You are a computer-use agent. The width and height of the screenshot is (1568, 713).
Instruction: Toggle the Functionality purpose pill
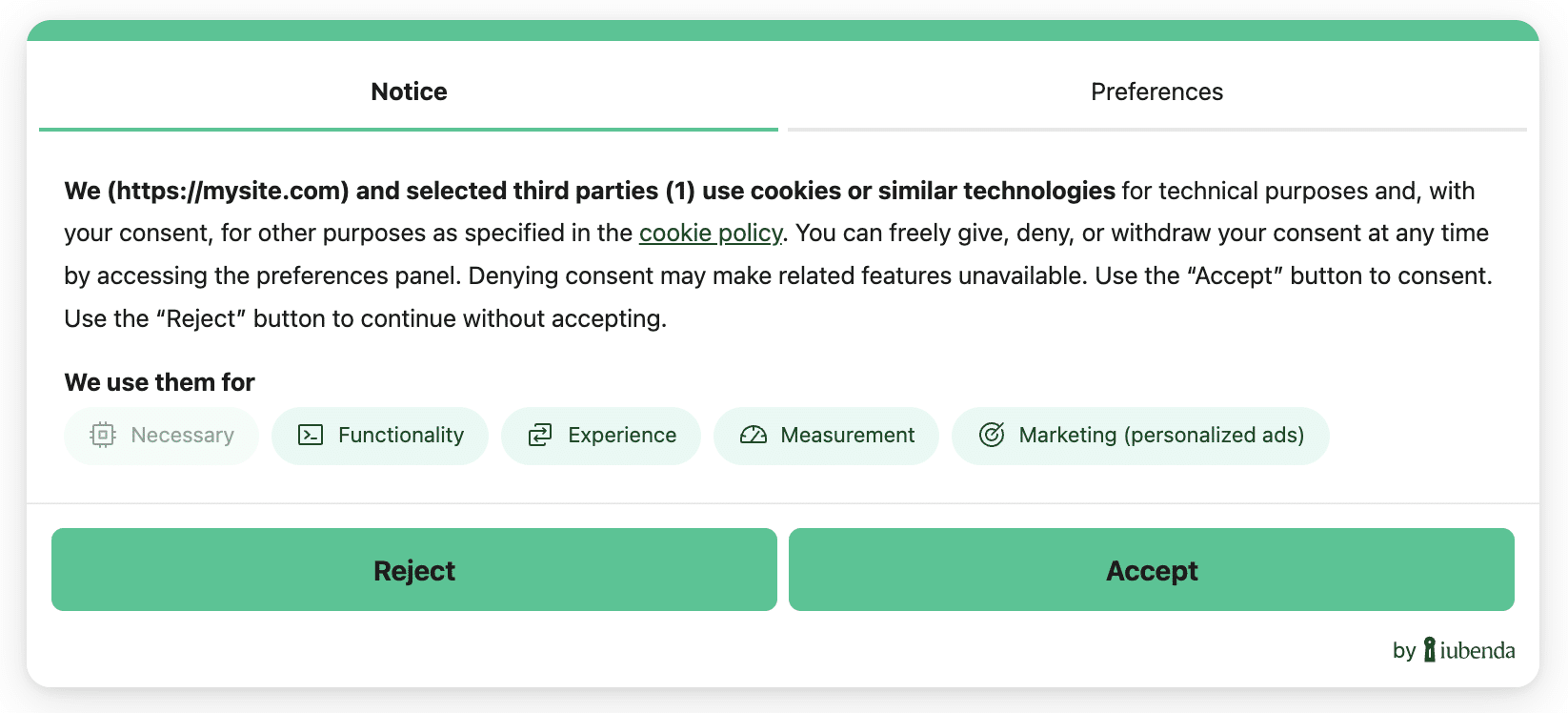click(379, 435)
